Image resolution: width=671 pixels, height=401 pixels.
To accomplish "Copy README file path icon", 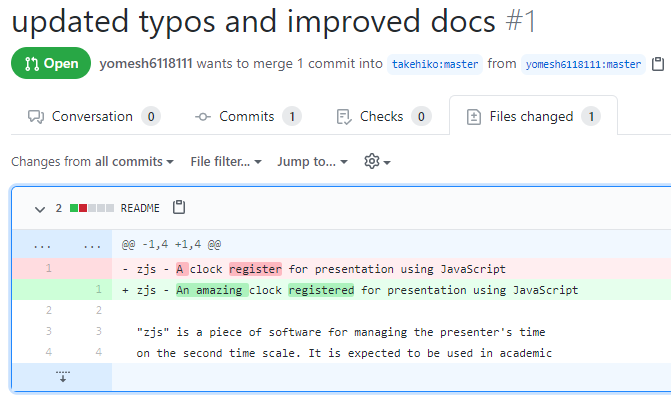I will pos(179,207).
